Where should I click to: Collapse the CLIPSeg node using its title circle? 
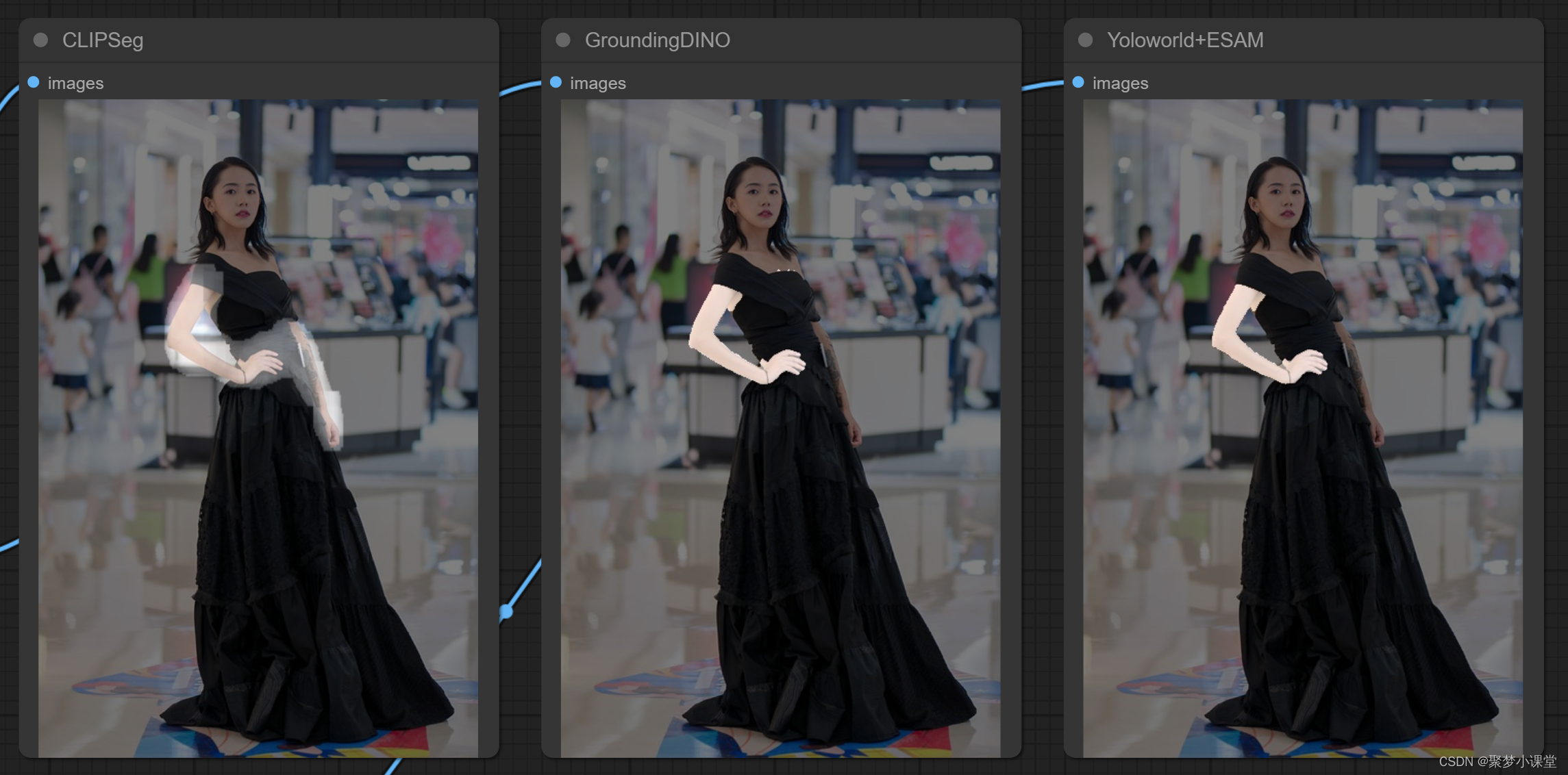coord(40,40)
